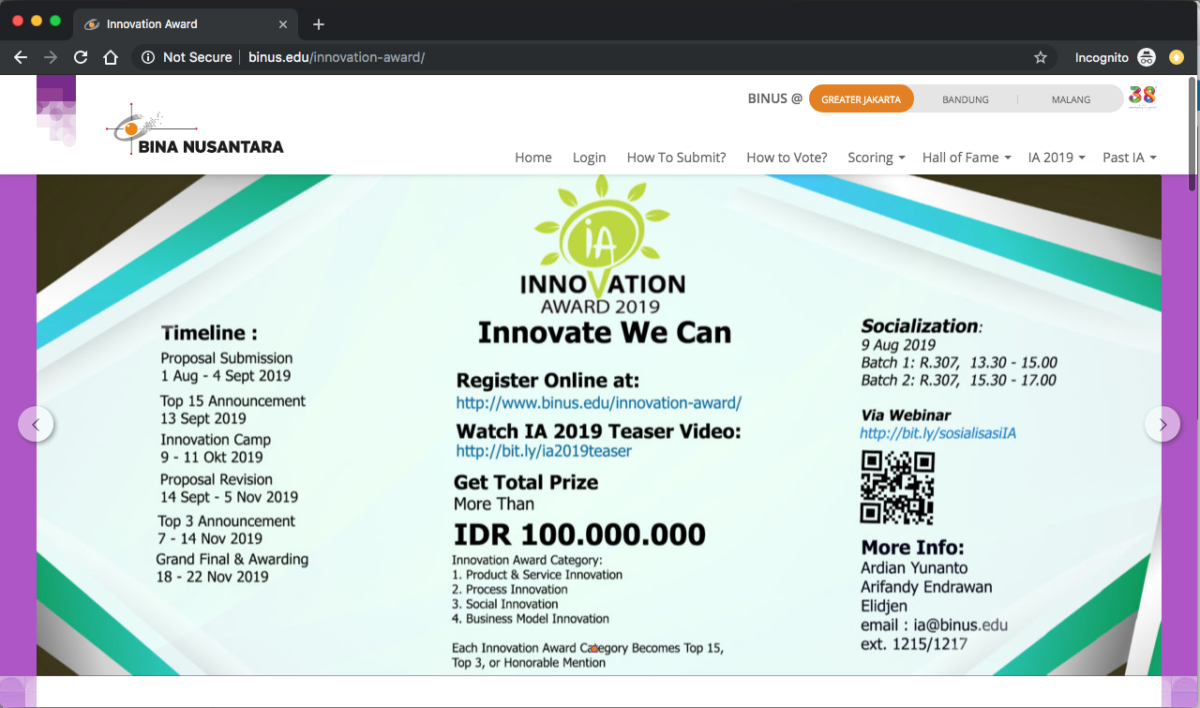1200x708 pixels.
Task: Click the Bina Nusantara logo
Action: [195, 130]
